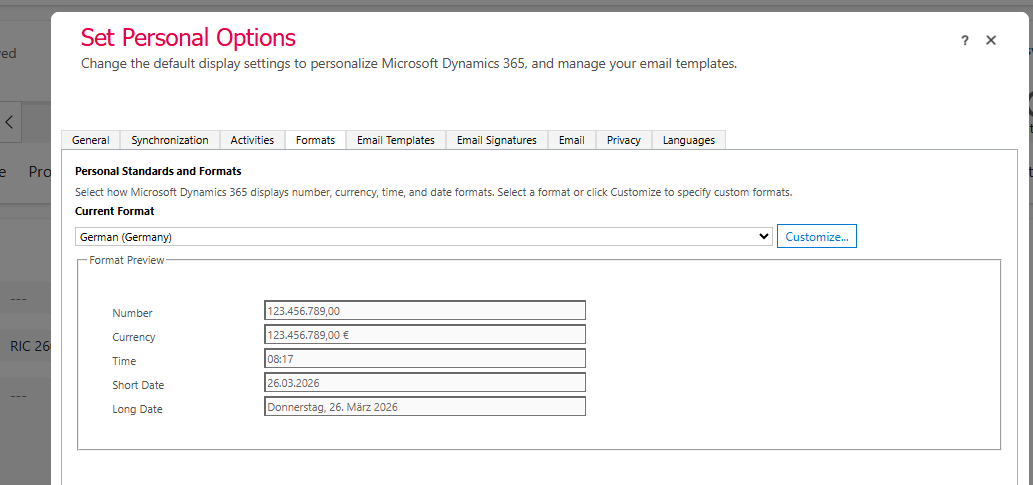
Task: Click the RIC 26 row text behind dialog
Action: pos(30,346)
